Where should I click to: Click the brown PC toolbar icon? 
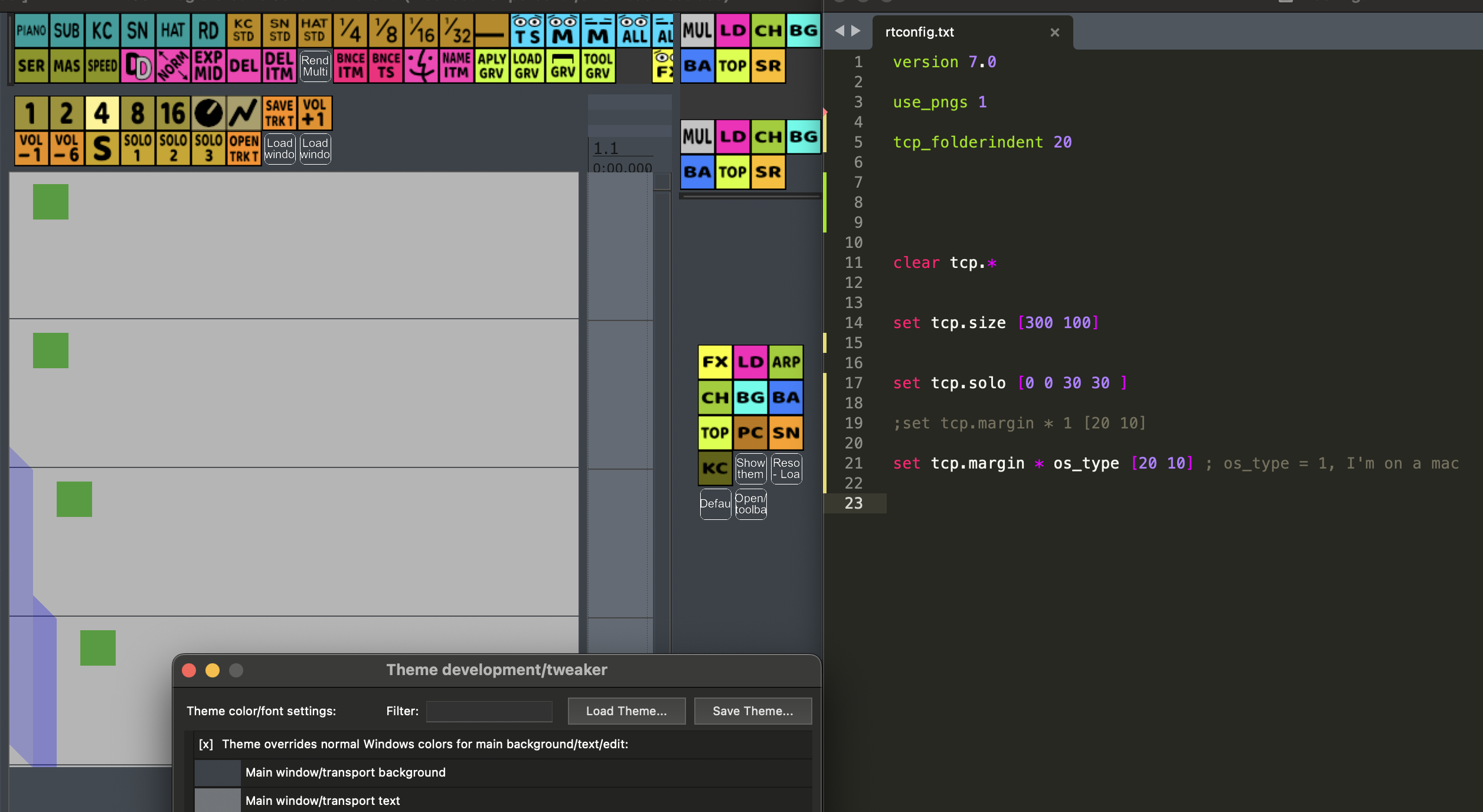click(x=750, y=433)
